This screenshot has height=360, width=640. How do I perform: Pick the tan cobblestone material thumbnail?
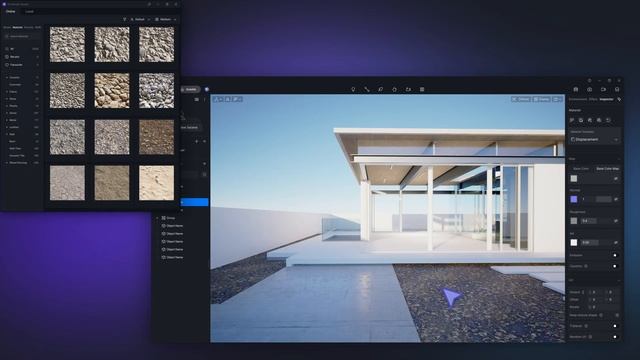click(x=112, y=91)
